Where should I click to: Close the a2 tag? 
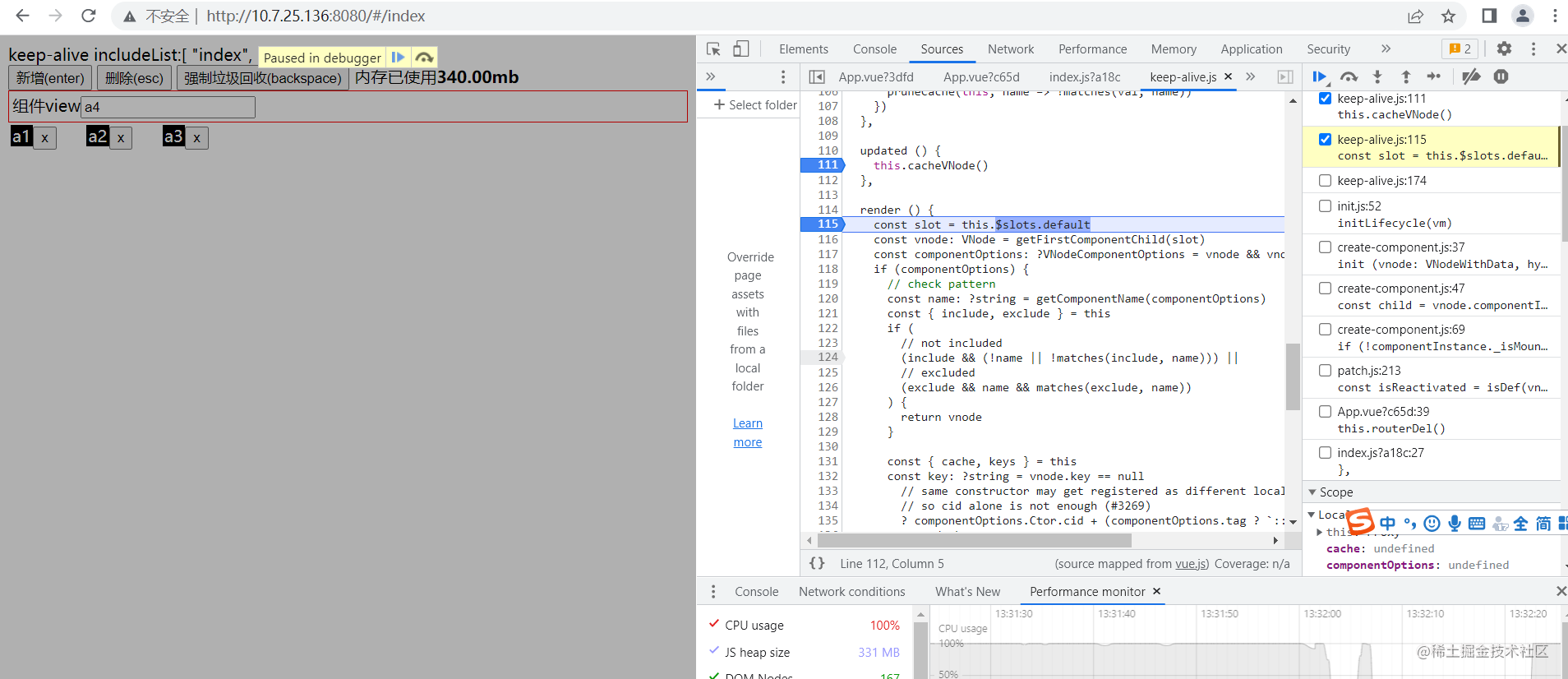coord(121,138)
